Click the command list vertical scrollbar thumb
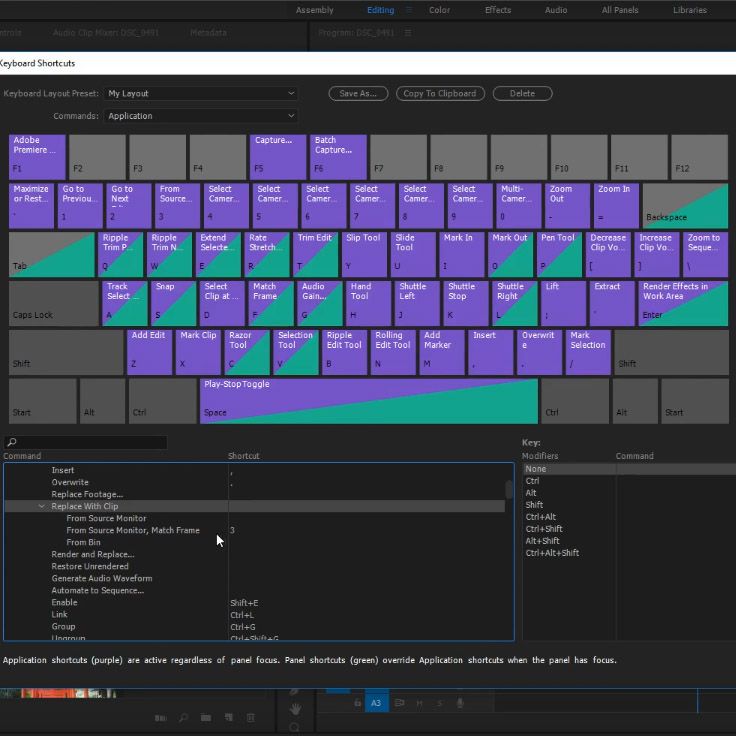The height and width of the screenshot is (736, 736). 509,489
